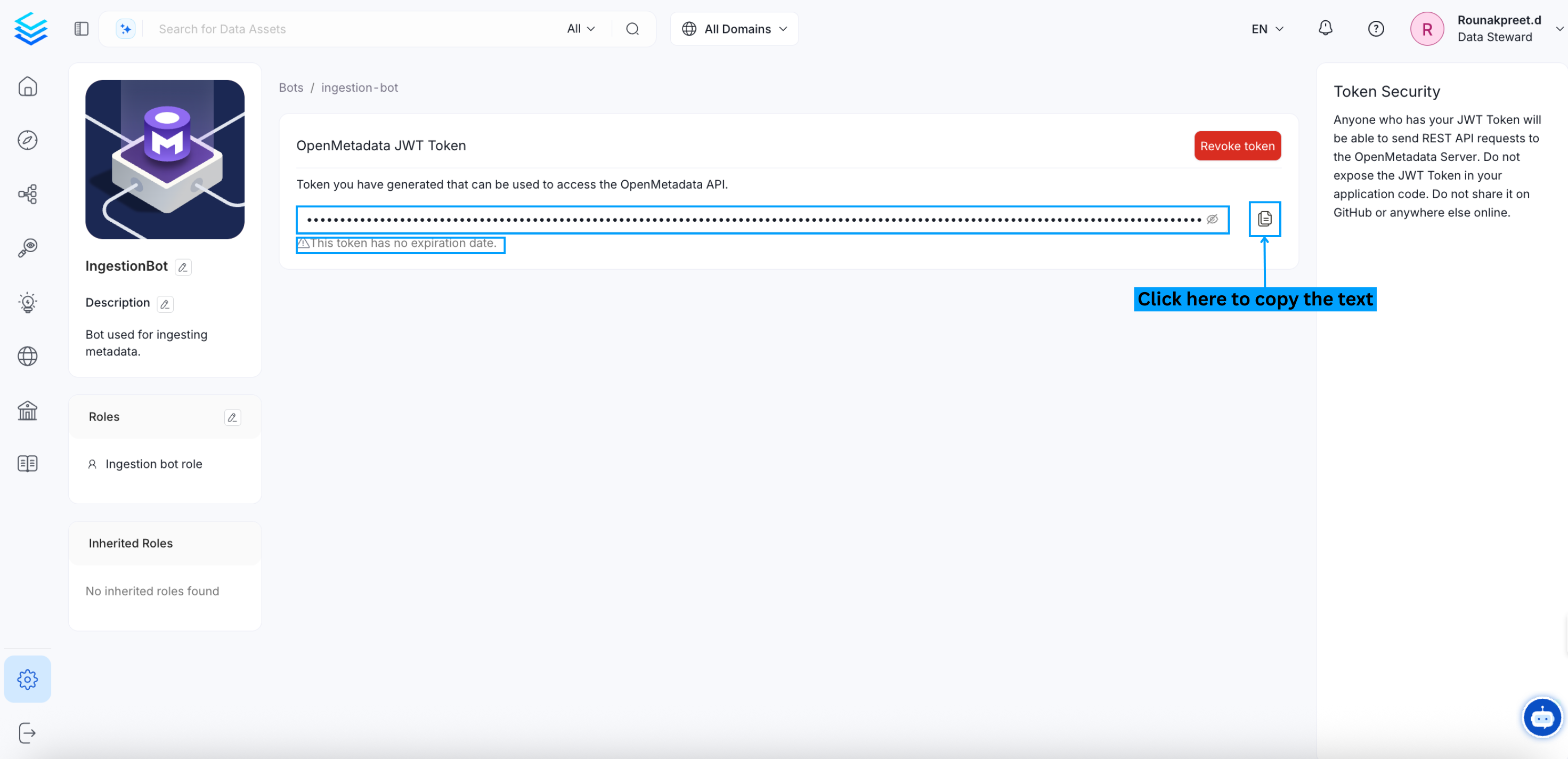Screen dimensions: 1568x759
Task: Click the logout icon in the sidebar
Action: pyautogui.click(x=27, y=733)
